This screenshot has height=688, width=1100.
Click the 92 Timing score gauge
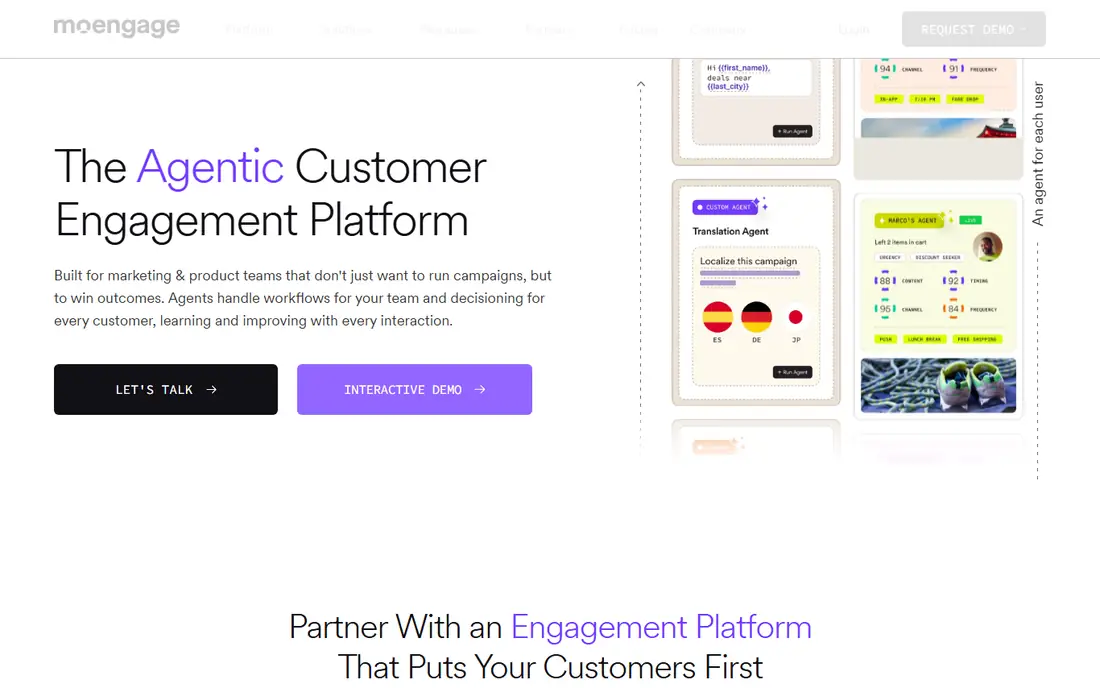tap(953, 281)
